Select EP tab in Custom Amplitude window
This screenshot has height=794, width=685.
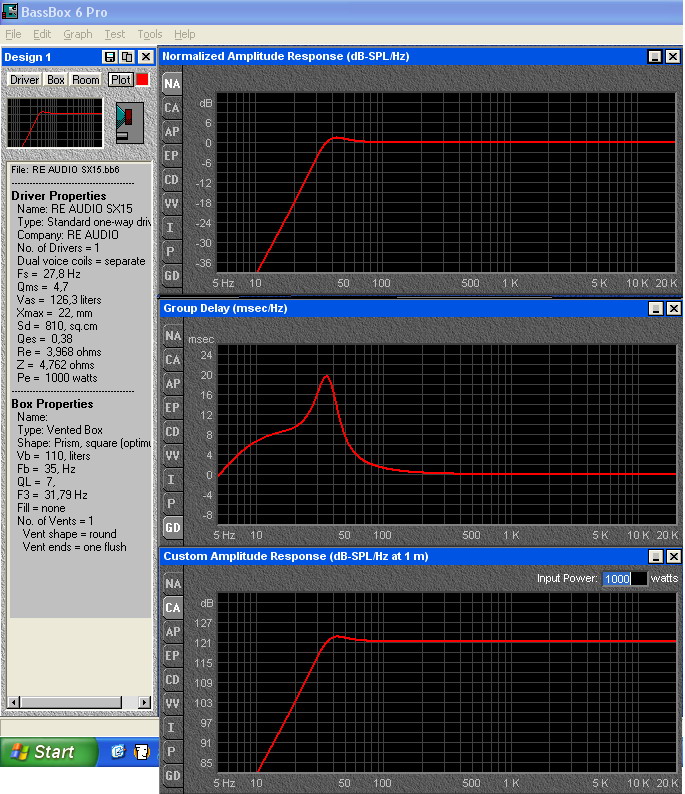point(173,655)
